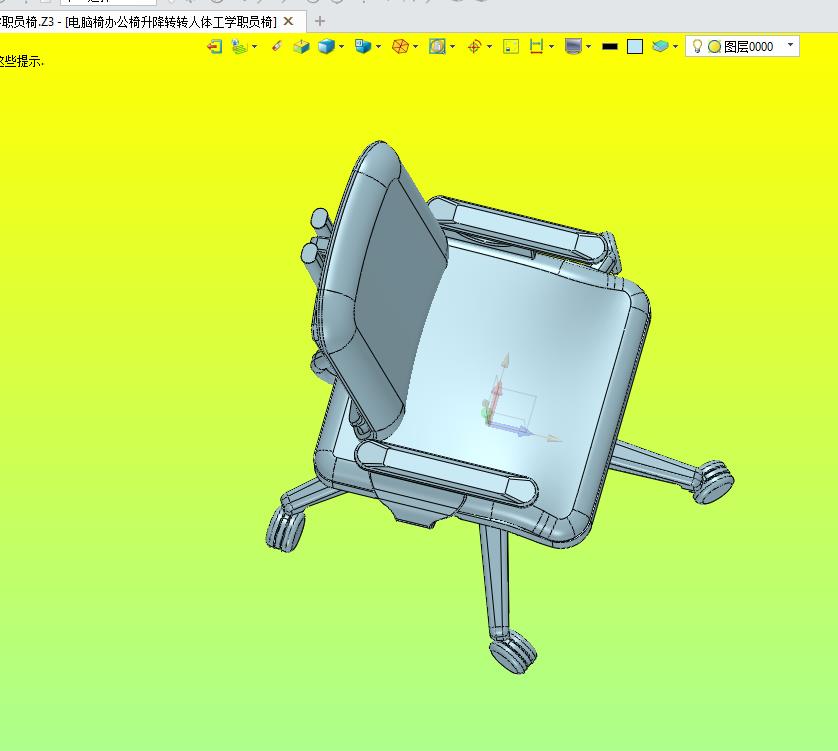Screen dimensions: 838x751
Task: Click the black line color swatch
Action: 610,47
